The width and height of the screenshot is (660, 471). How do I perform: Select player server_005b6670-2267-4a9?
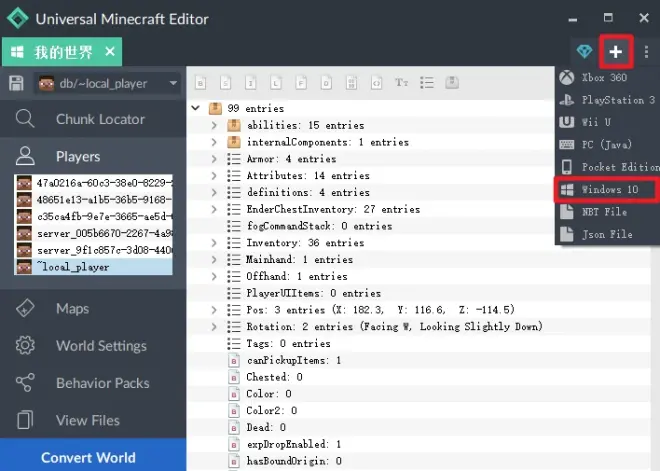coord(93,233)
